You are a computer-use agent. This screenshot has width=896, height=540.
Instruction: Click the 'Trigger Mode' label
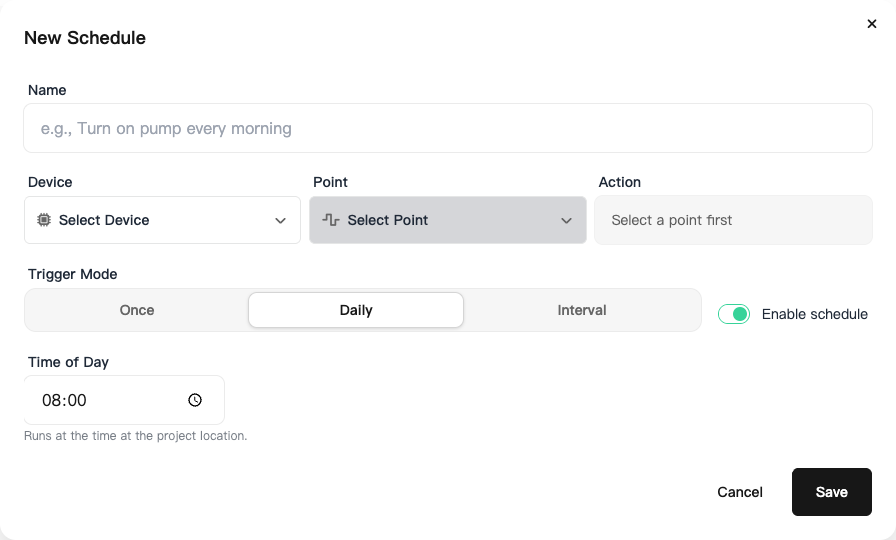click(x=73, y=274)
